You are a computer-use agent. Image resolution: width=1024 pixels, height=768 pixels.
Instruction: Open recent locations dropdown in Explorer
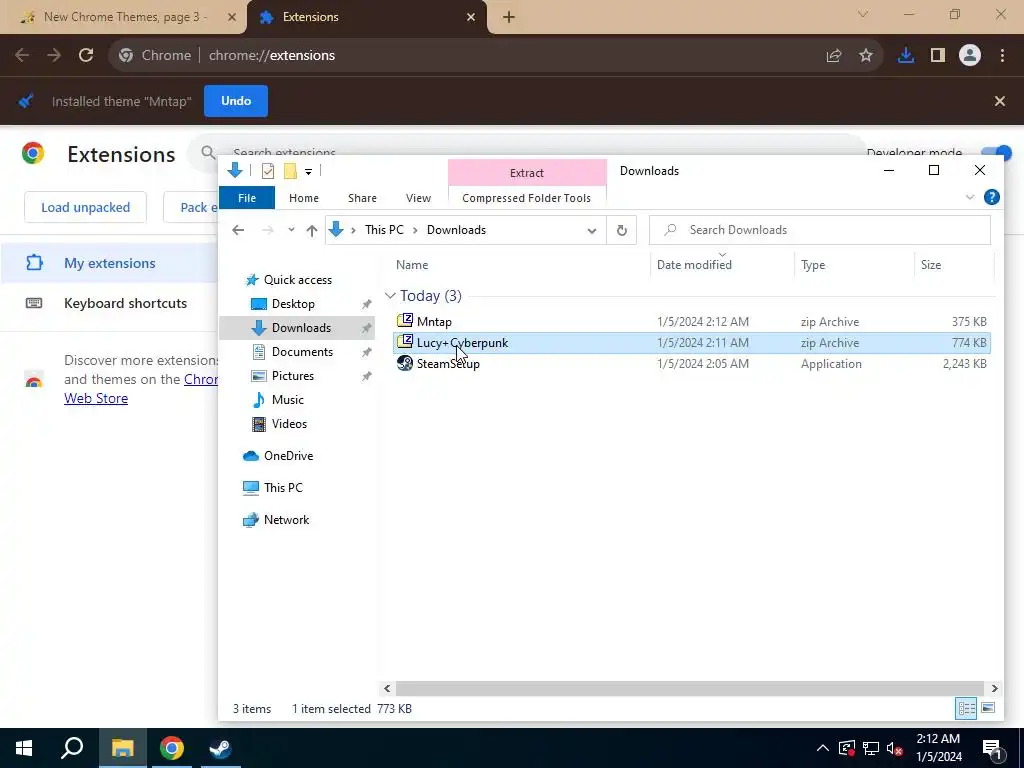pyautogui.click(x=291, y=230)
